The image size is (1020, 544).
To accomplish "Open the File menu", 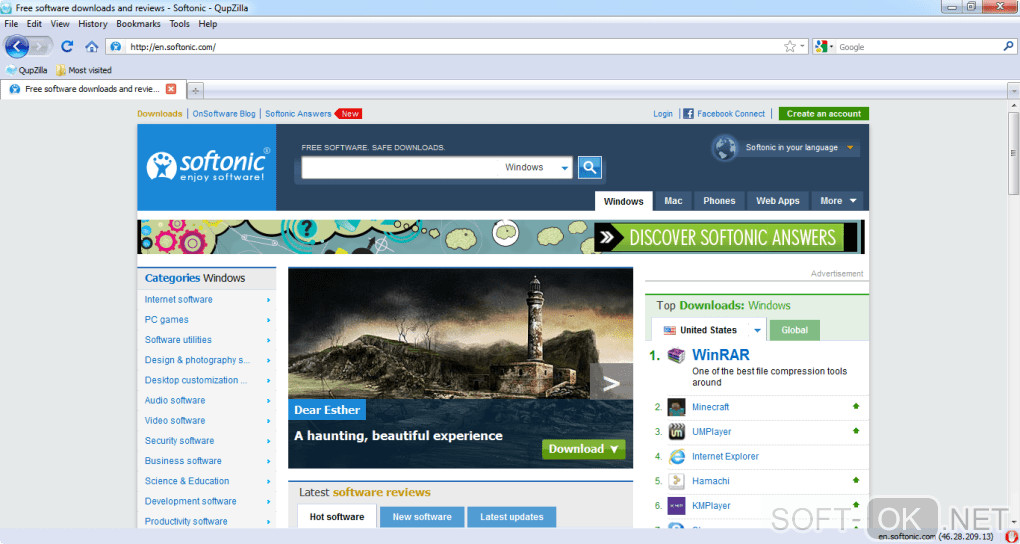I will tap(11, 24).
